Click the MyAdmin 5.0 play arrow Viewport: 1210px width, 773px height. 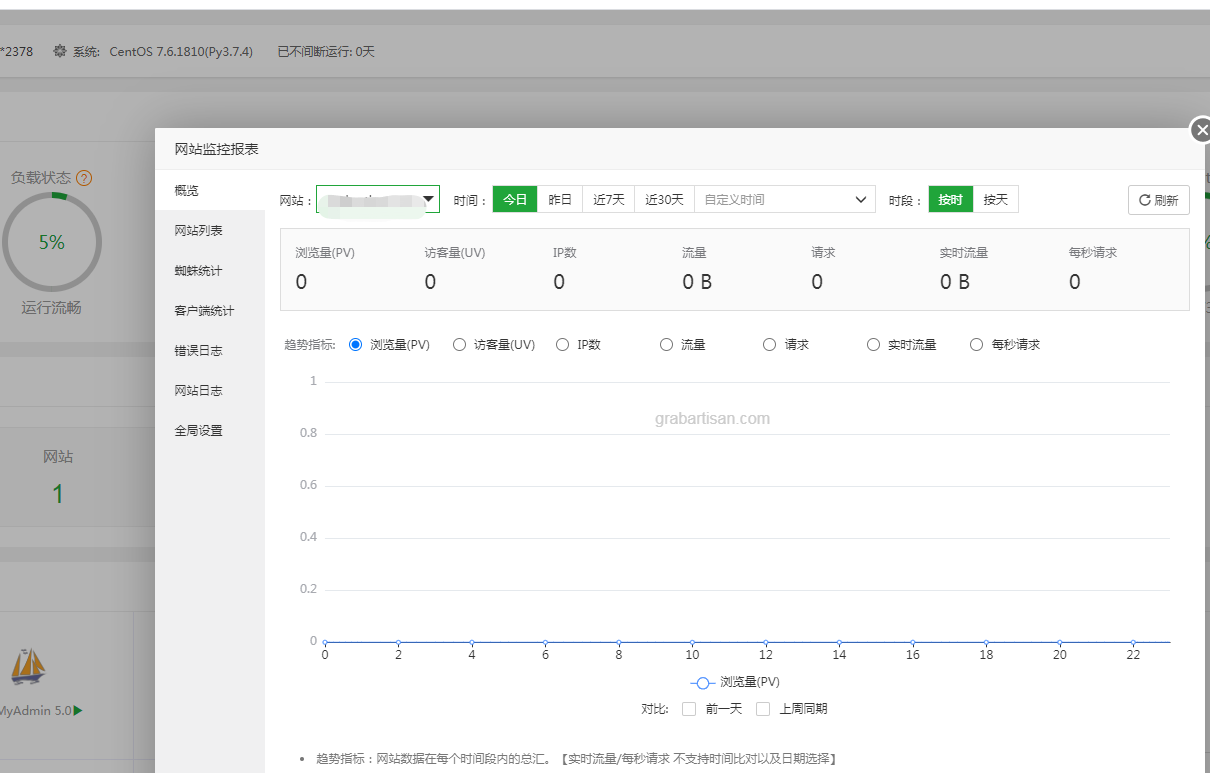(x=78, y=711)
